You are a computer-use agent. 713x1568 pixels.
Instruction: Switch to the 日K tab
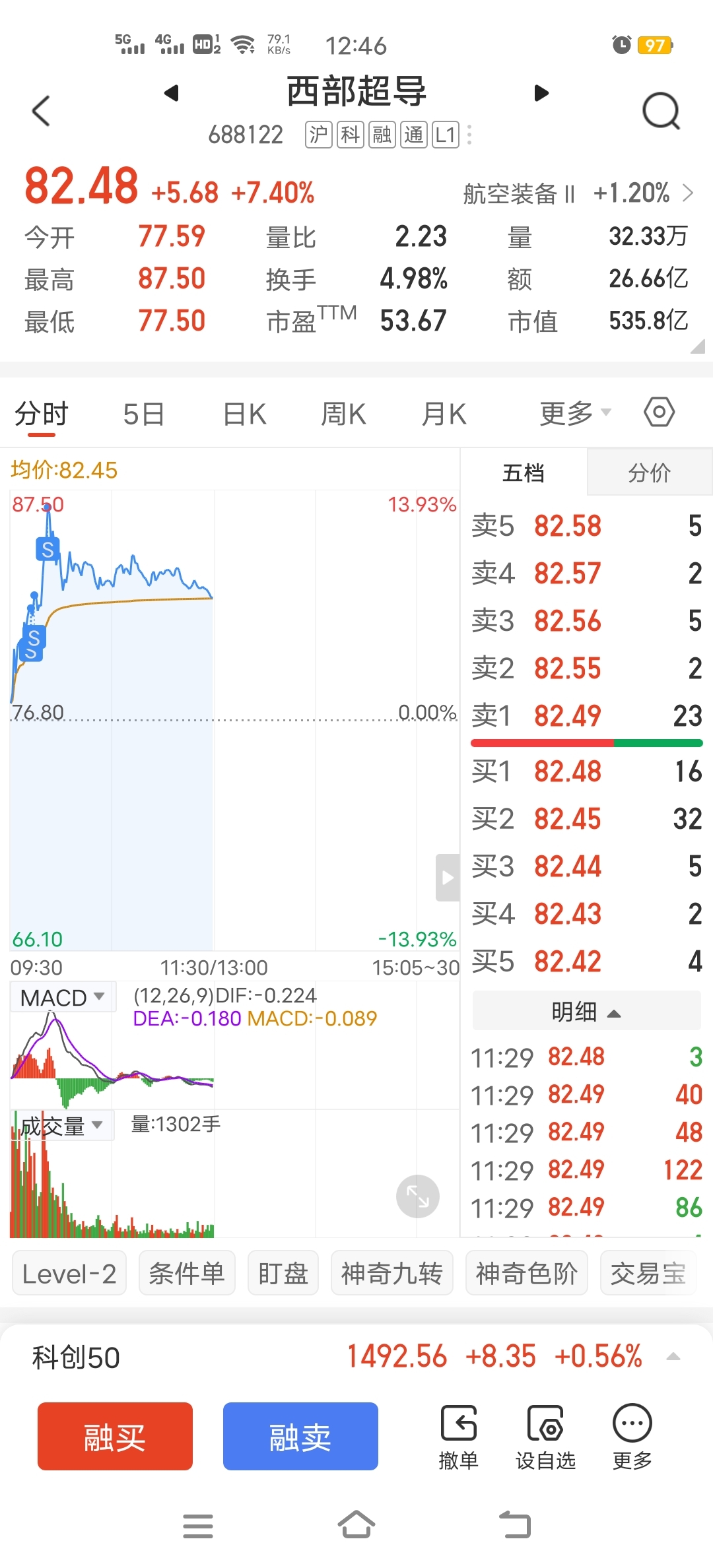pos(244,414)
